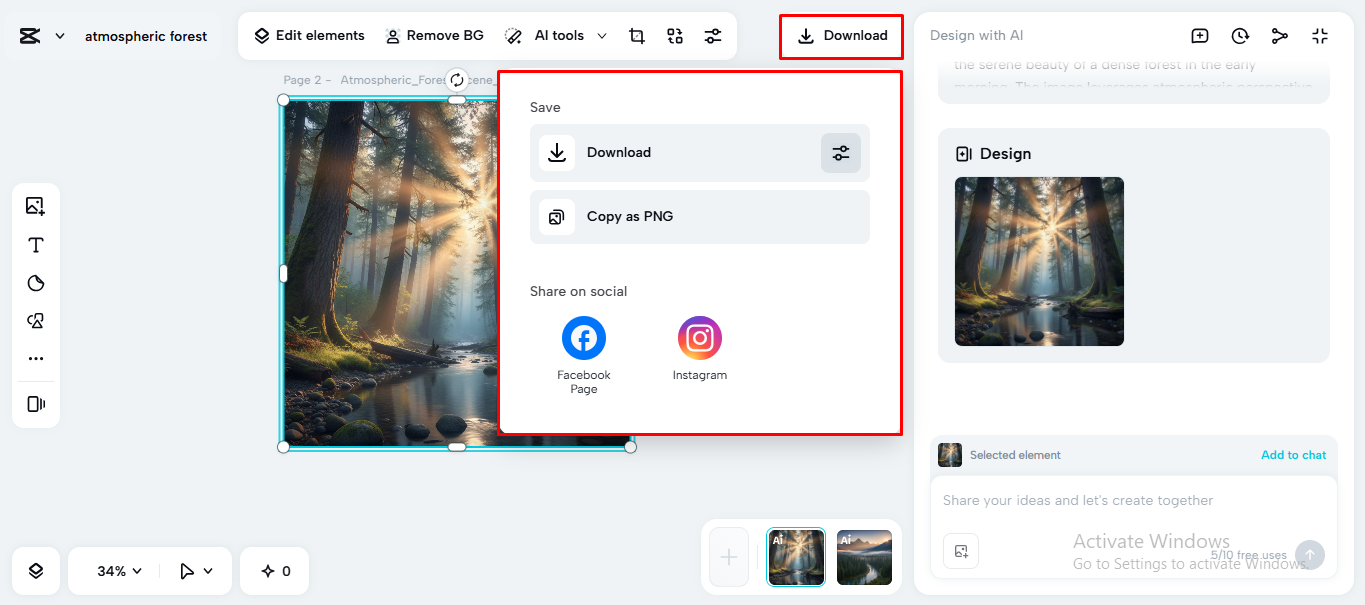Viewport: 1365px width, 605px height.
Task: Open download settings sliders icon
Action: [841, 153]
